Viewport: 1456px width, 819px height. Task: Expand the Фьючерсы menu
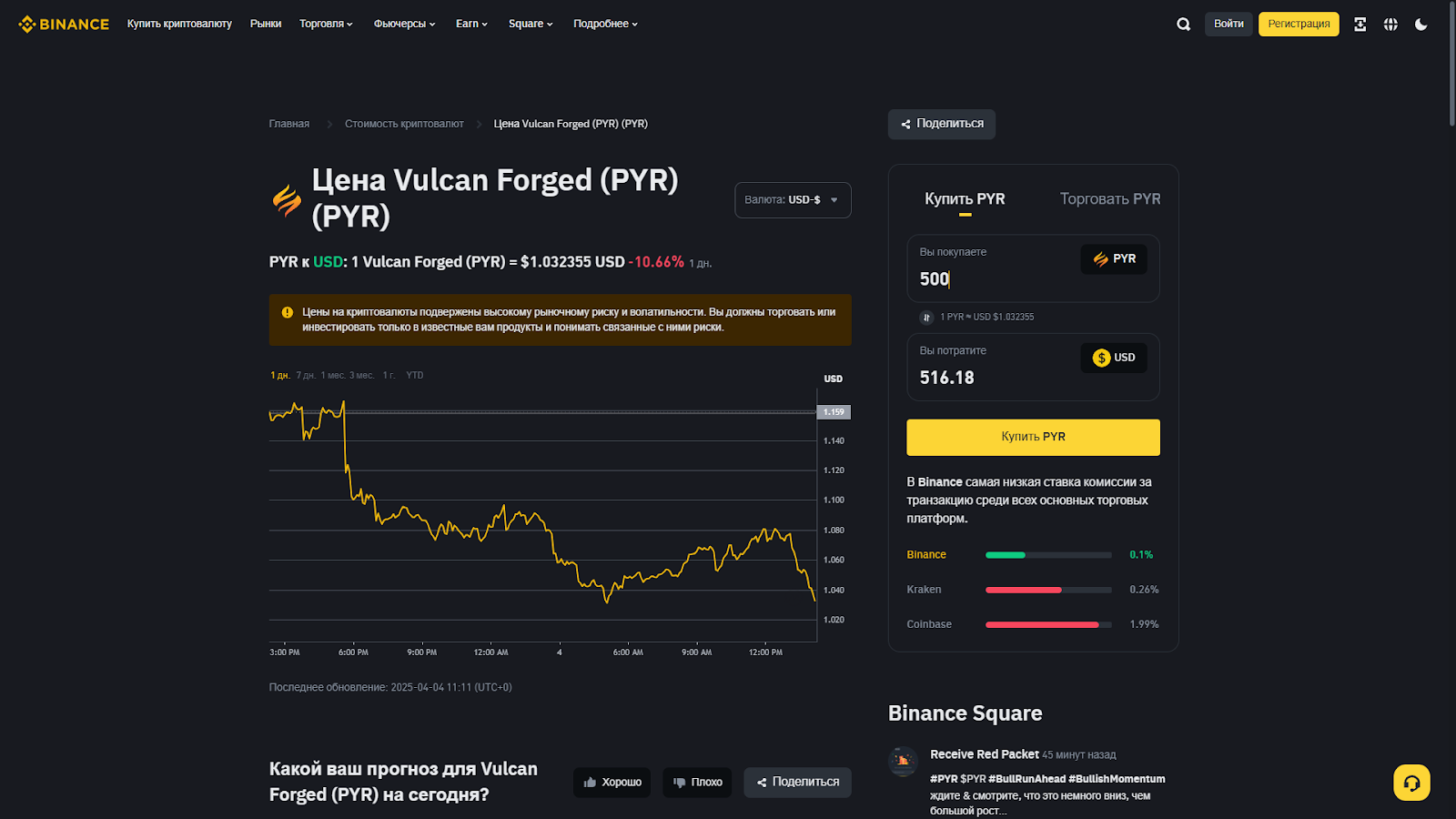point(404,24)
